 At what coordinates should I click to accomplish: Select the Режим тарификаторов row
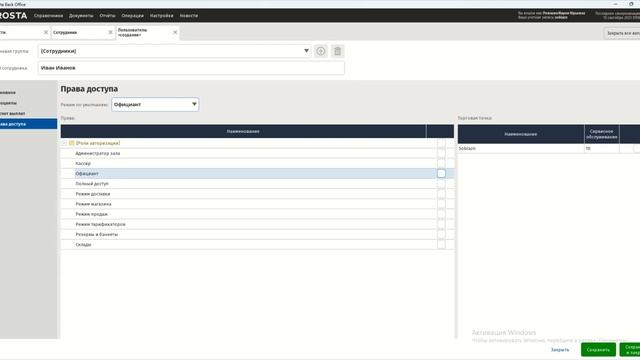[257, 224]
